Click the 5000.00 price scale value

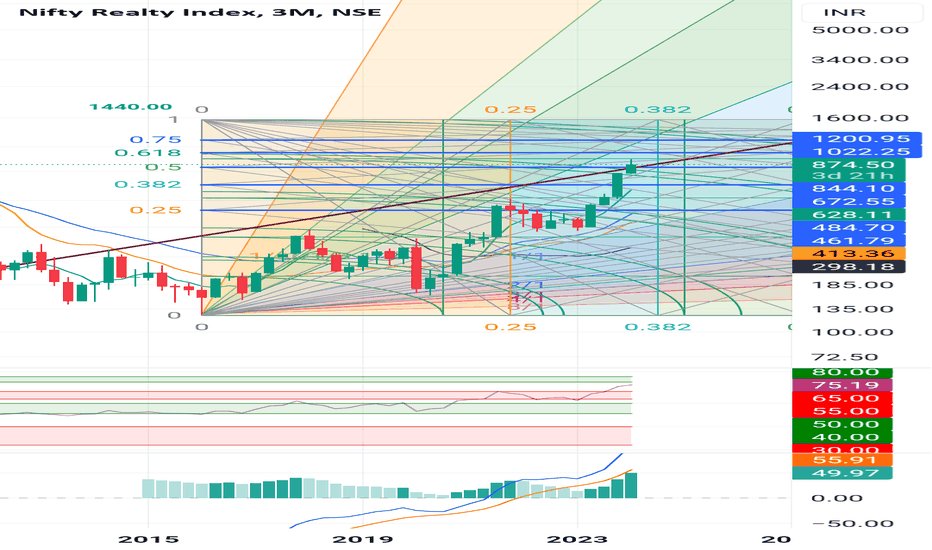(860, 30)
